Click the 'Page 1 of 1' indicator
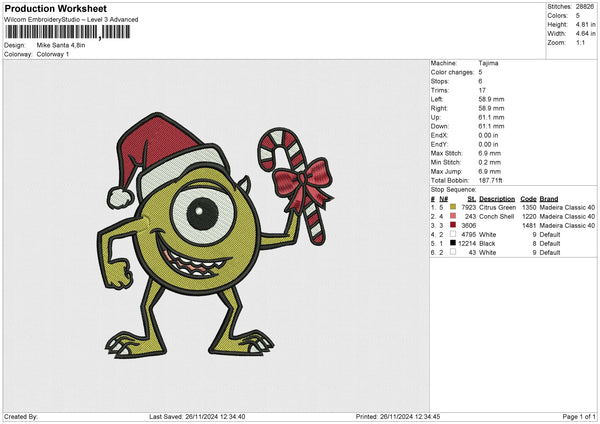Image resolution: width=600 pixels, height=424 pixels. click(579, 416)
